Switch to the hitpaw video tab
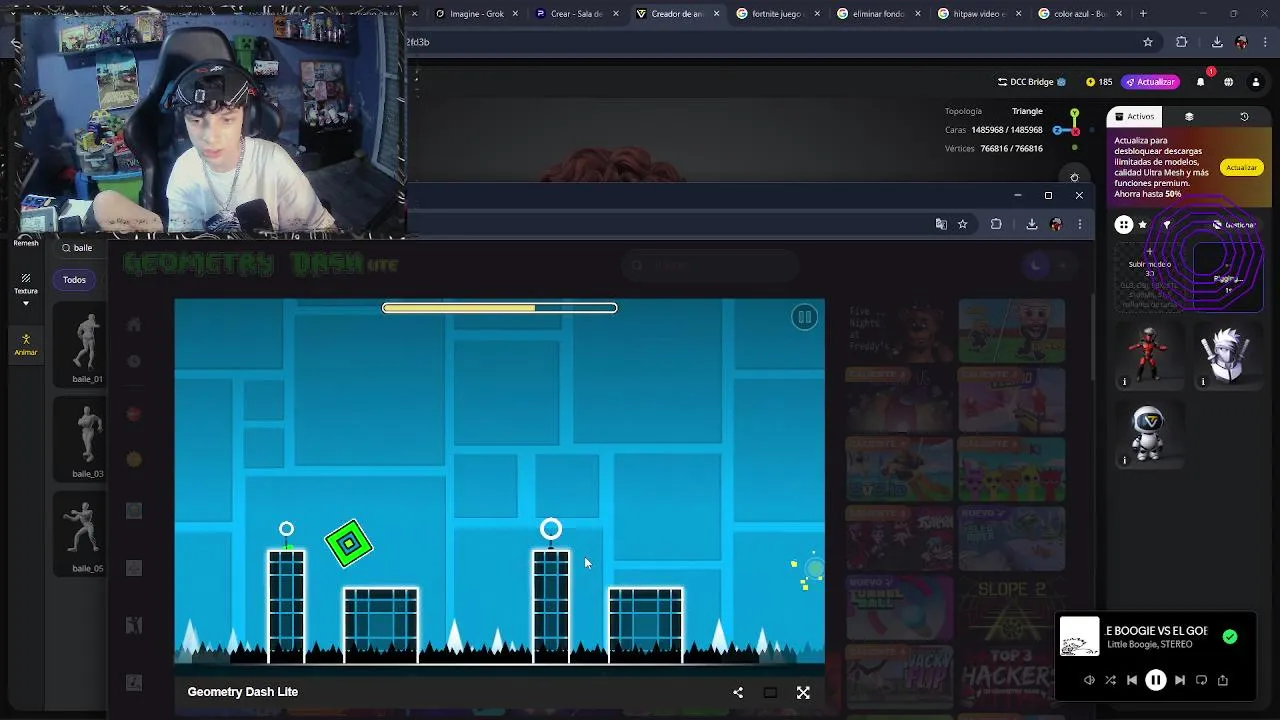Viewport: 1280px width, 720px height. [977, 14]
